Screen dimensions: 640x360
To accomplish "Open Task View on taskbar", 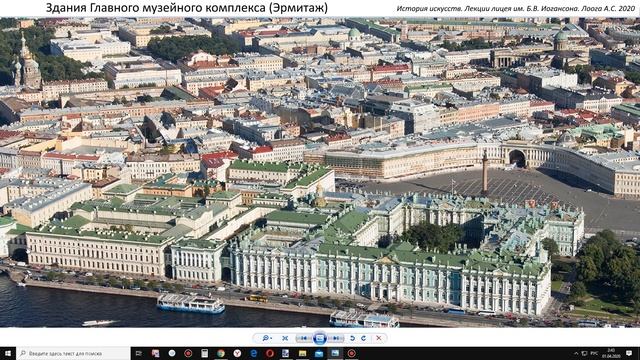I will click(139, 353).
